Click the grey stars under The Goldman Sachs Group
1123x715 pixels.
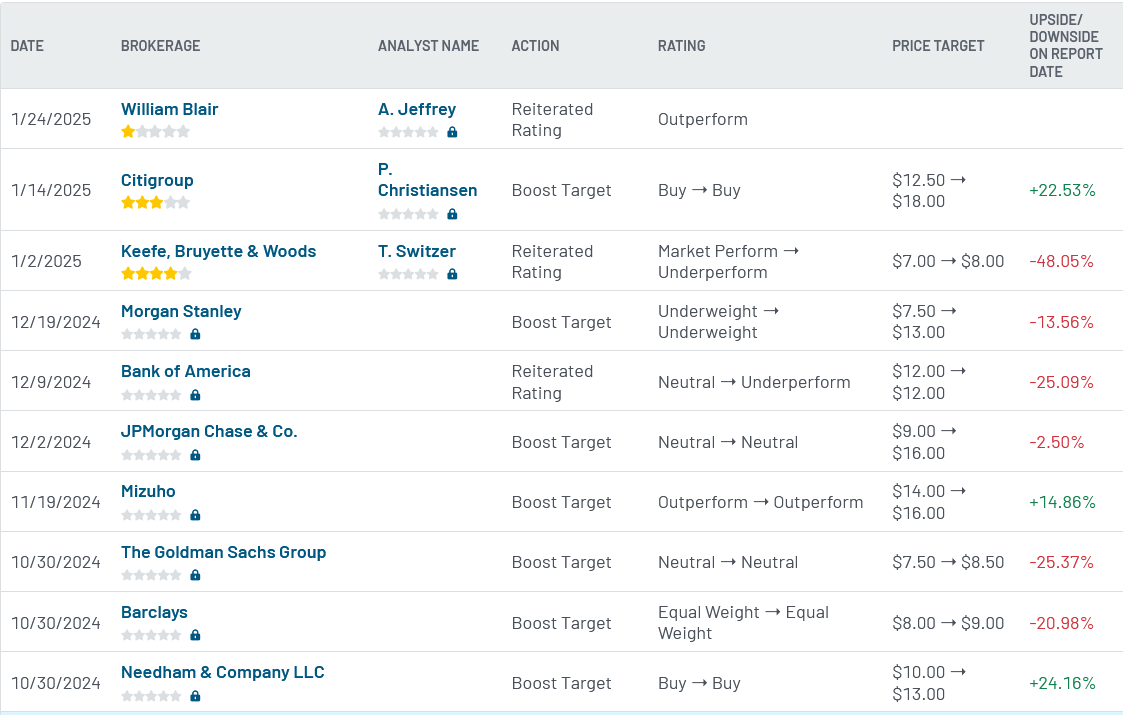point(151,575)
